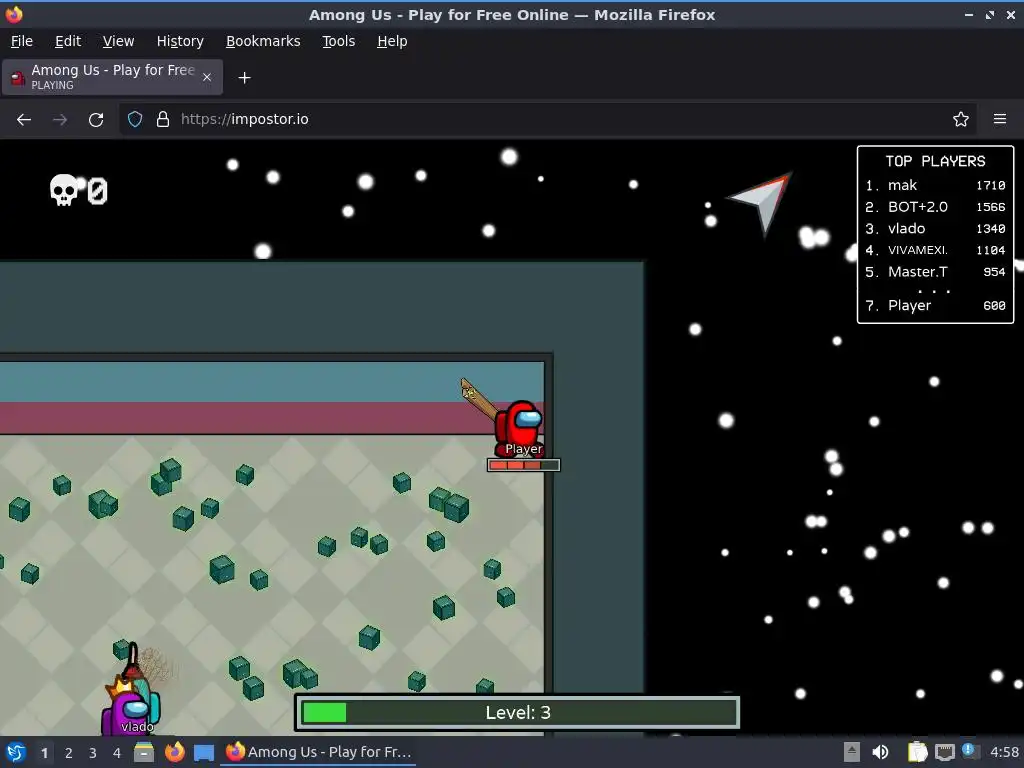Image resolution: width=1024 pixels, height=768 pixels.
Task: Reload the impostor.io page
Action: click(x=96, y=120)
